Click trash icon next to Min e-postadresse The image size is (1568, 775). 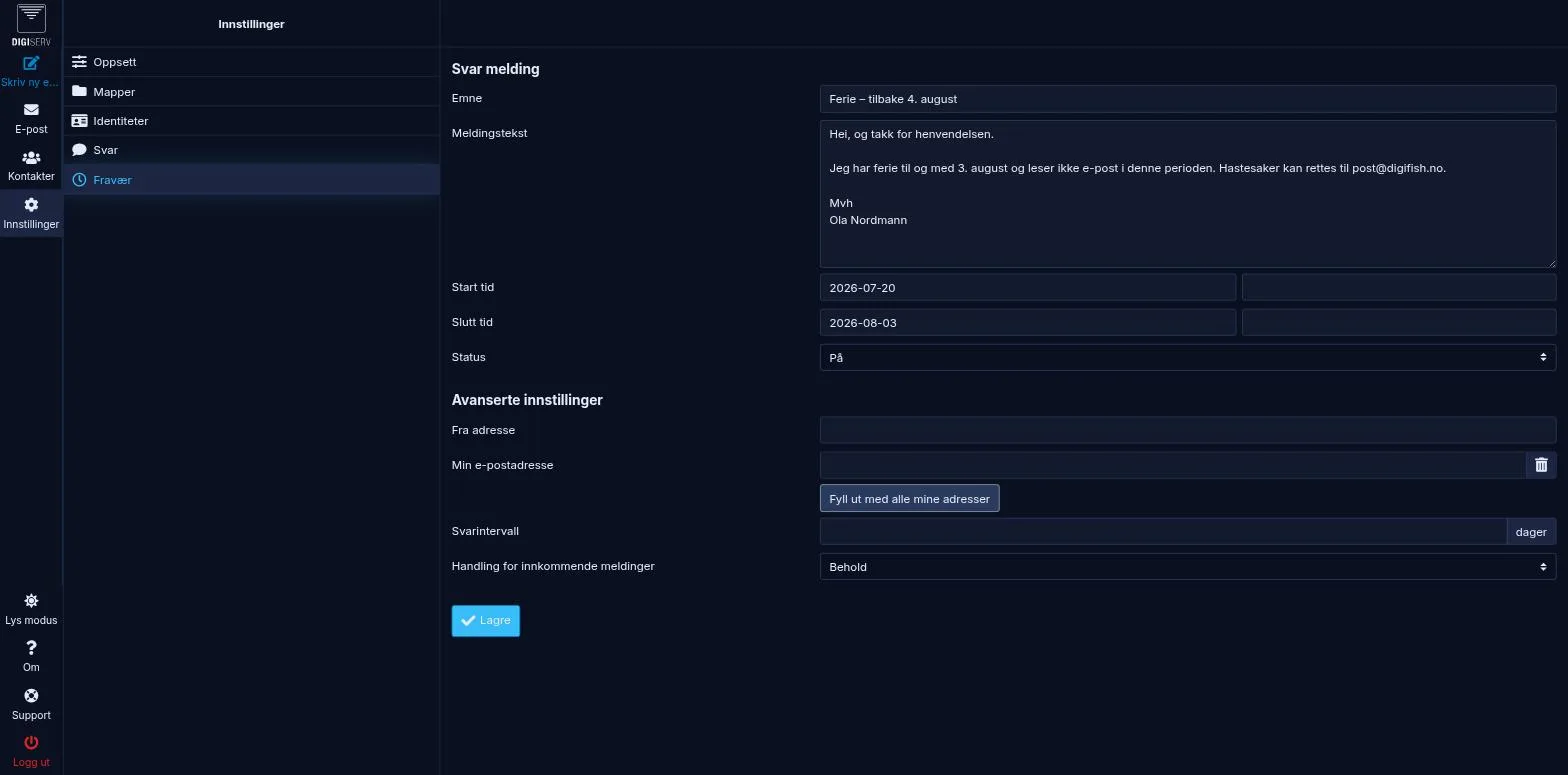1541,465
